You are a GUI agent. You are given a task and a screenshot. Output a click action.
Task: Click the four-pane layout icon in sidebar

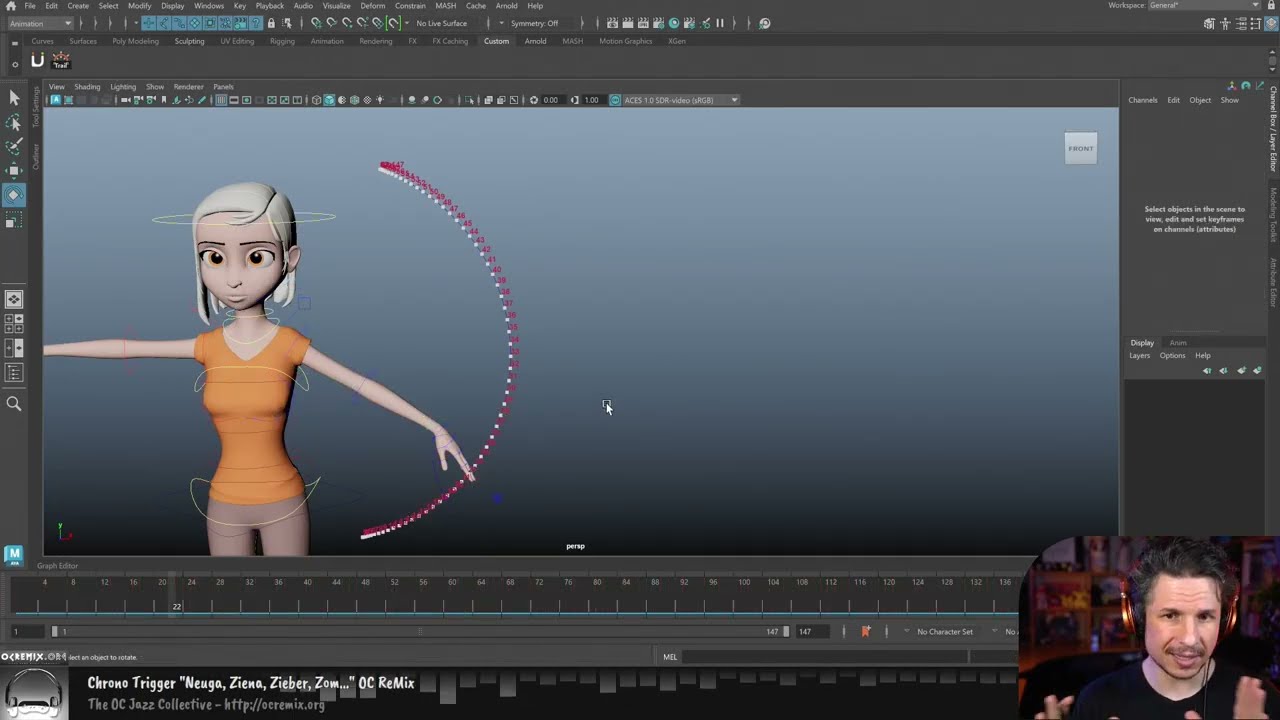(x=14, y=324)
